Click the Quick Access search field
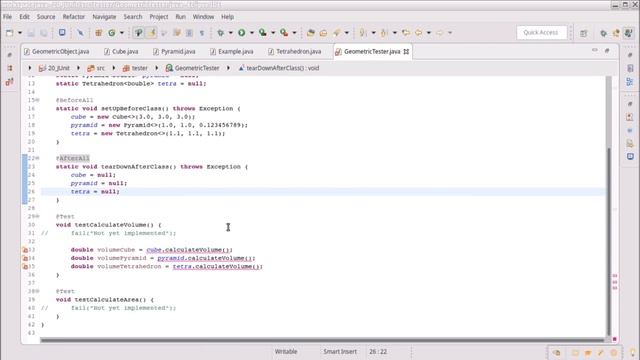The width and height of the screenshot is (640, 360). coord(542,33)
